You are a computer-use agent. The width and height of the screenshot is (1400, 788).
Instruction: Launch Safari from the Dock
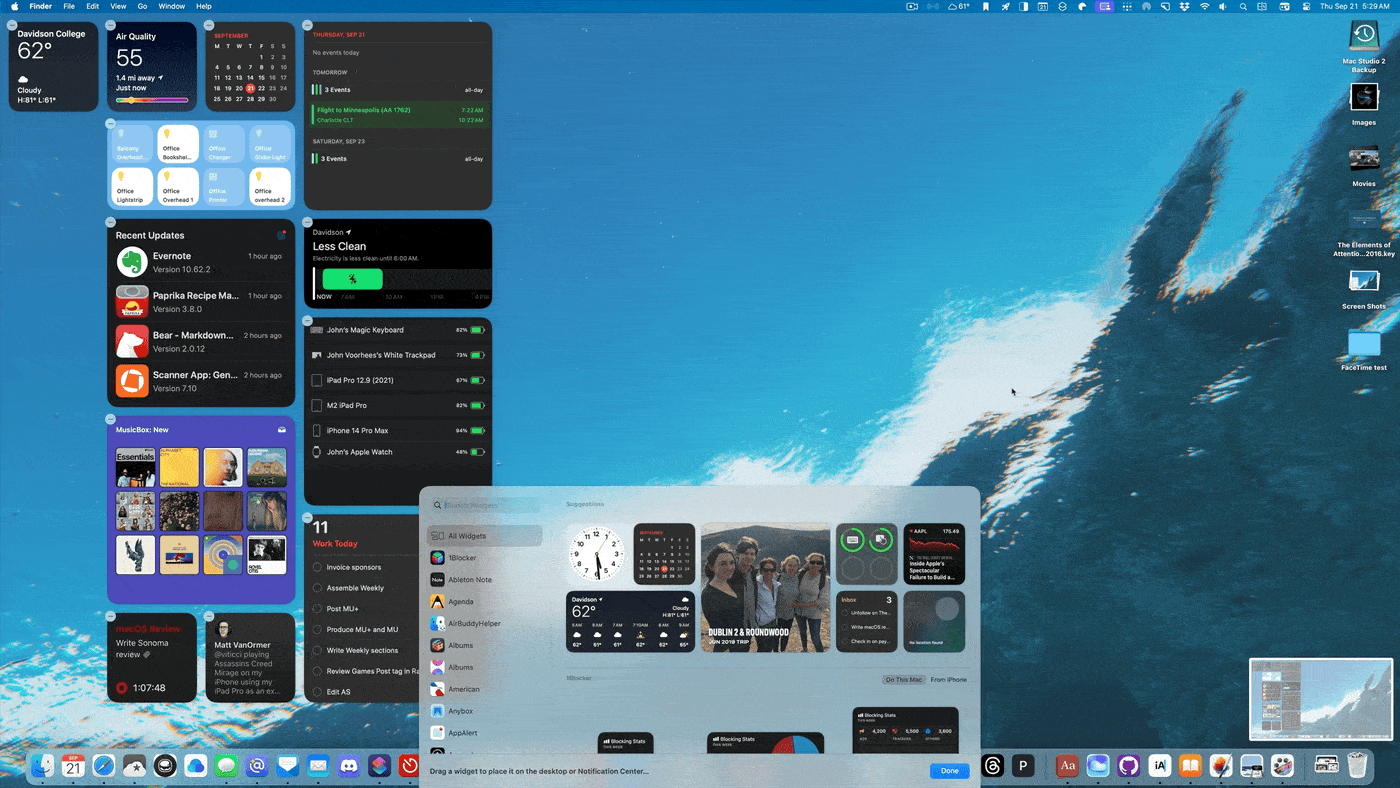click(104, 766)
